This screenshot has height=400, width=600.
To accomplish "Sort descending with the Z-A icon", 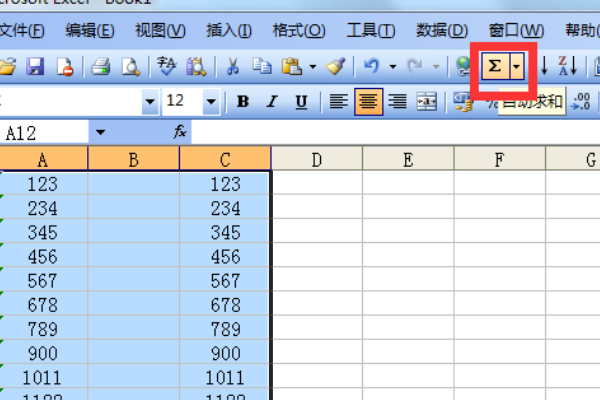I will tap(567, 67).
